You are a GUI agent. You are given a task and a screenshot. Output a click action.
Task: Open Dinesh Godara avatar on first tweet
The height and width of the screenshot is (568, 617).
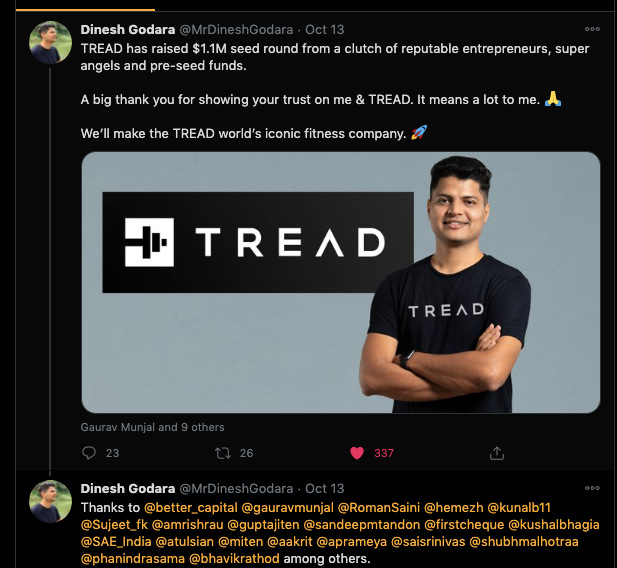pos(50,43)
